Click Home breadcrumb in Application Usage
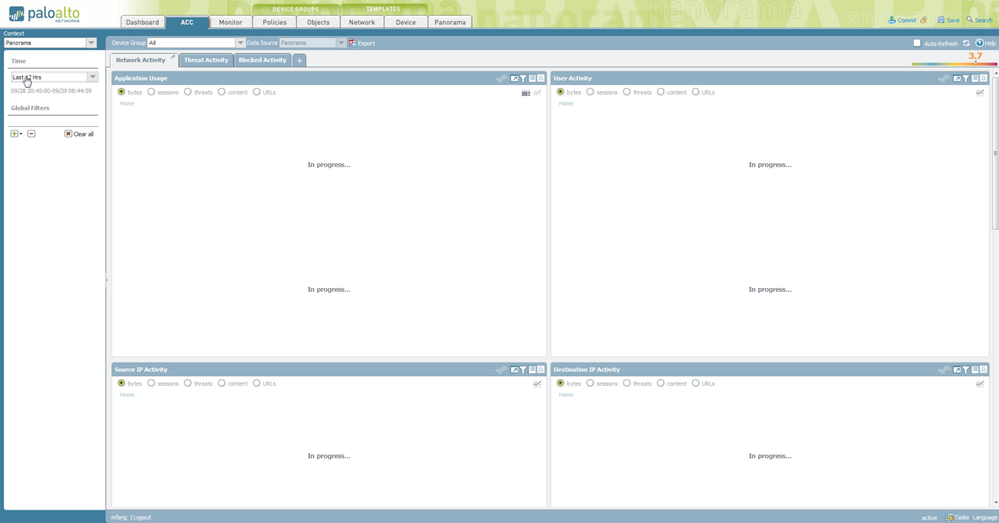 (127, 103)
